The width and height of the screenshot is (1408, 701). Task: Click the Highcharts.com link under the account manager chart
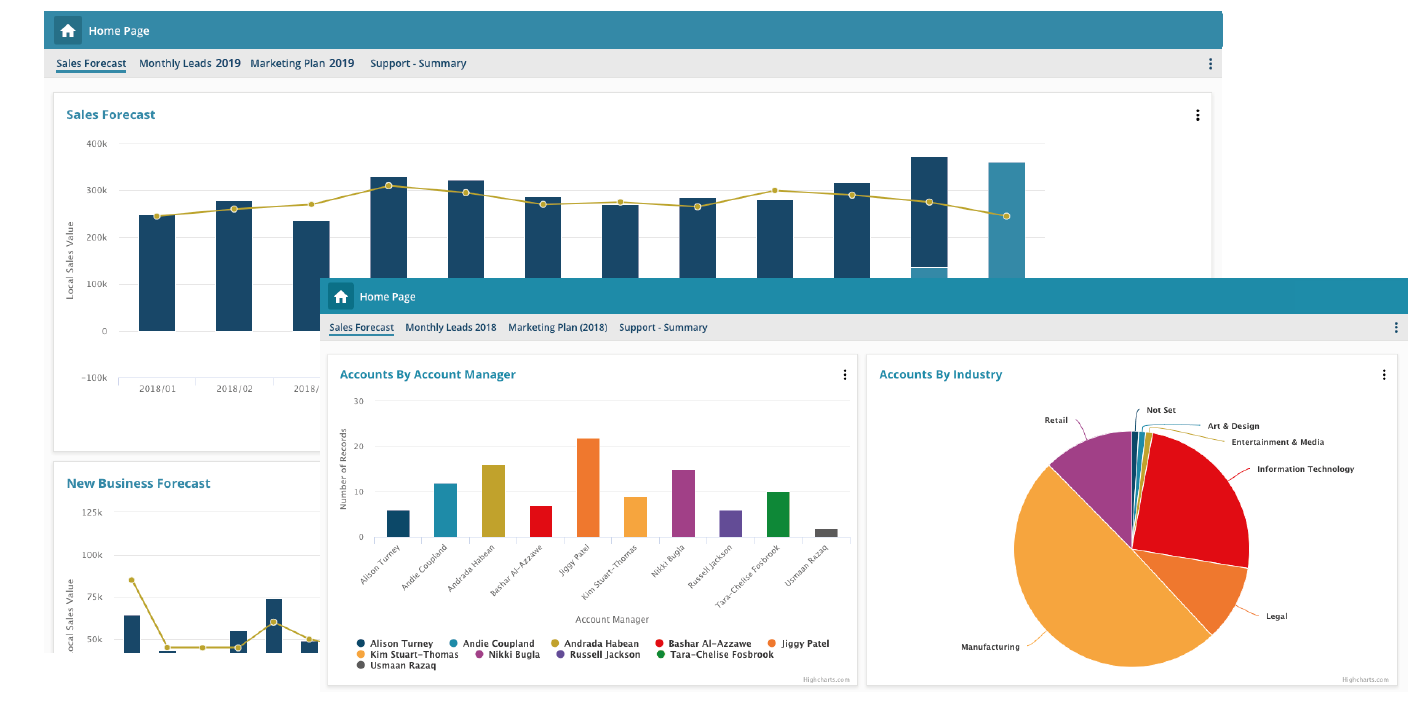826,679
